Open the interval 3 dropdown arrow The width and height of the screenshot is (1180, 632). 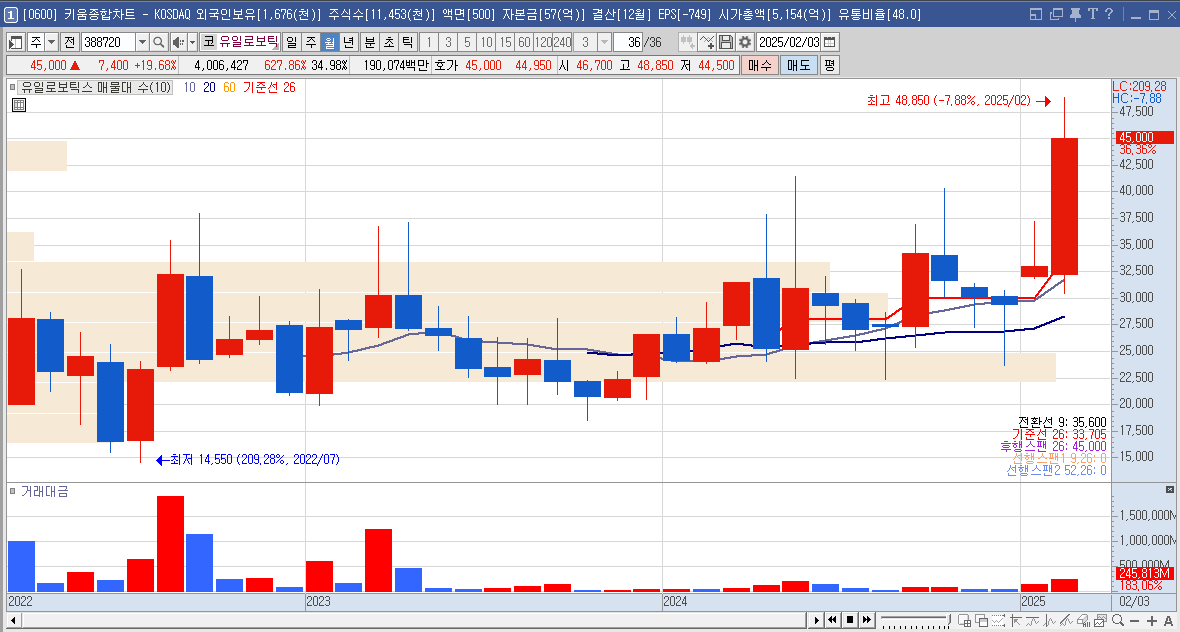click(604, 42)
